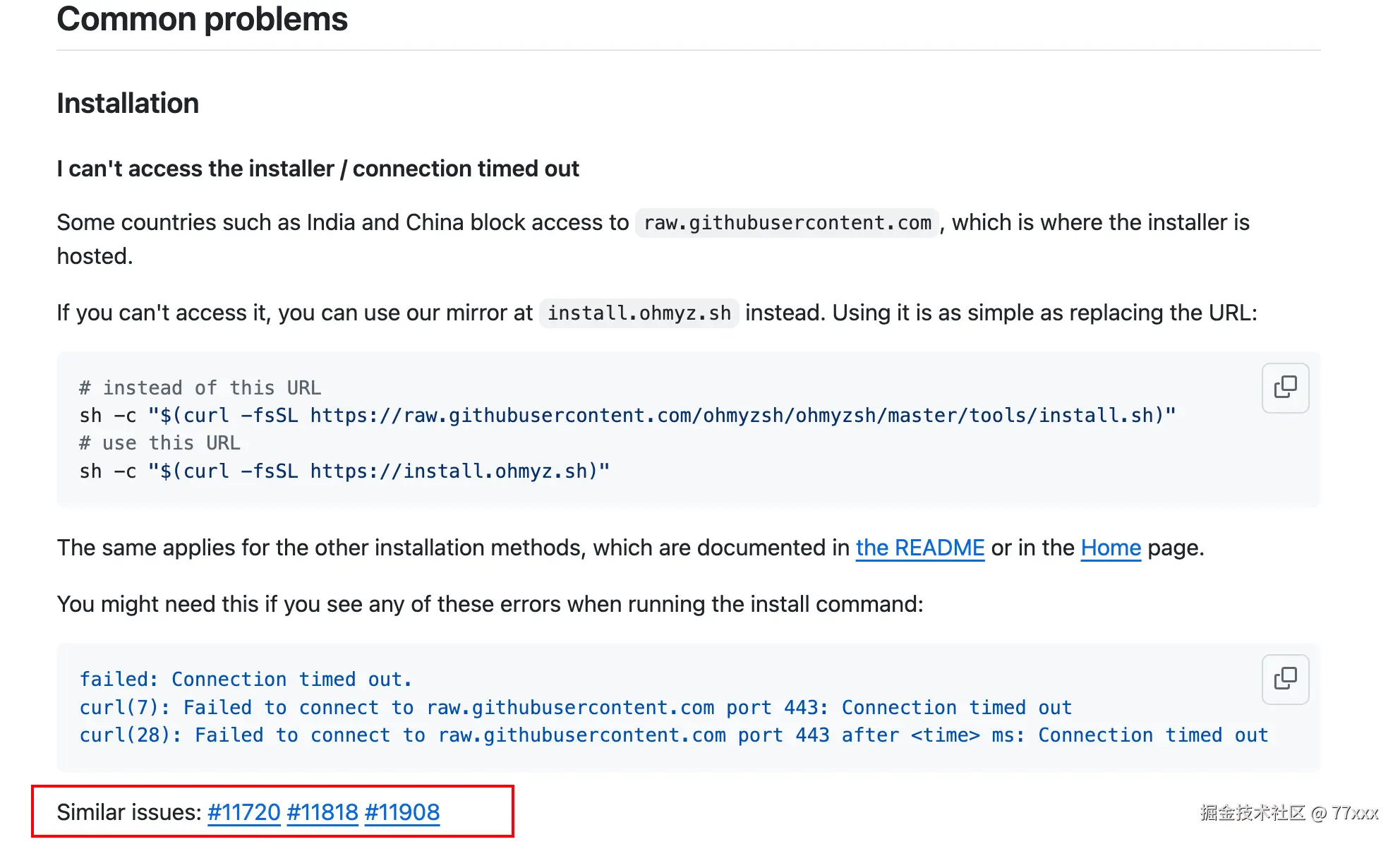The image size is (1400, 844).
Task: Open similar issue #11720
Action: (x=244, y=812)
